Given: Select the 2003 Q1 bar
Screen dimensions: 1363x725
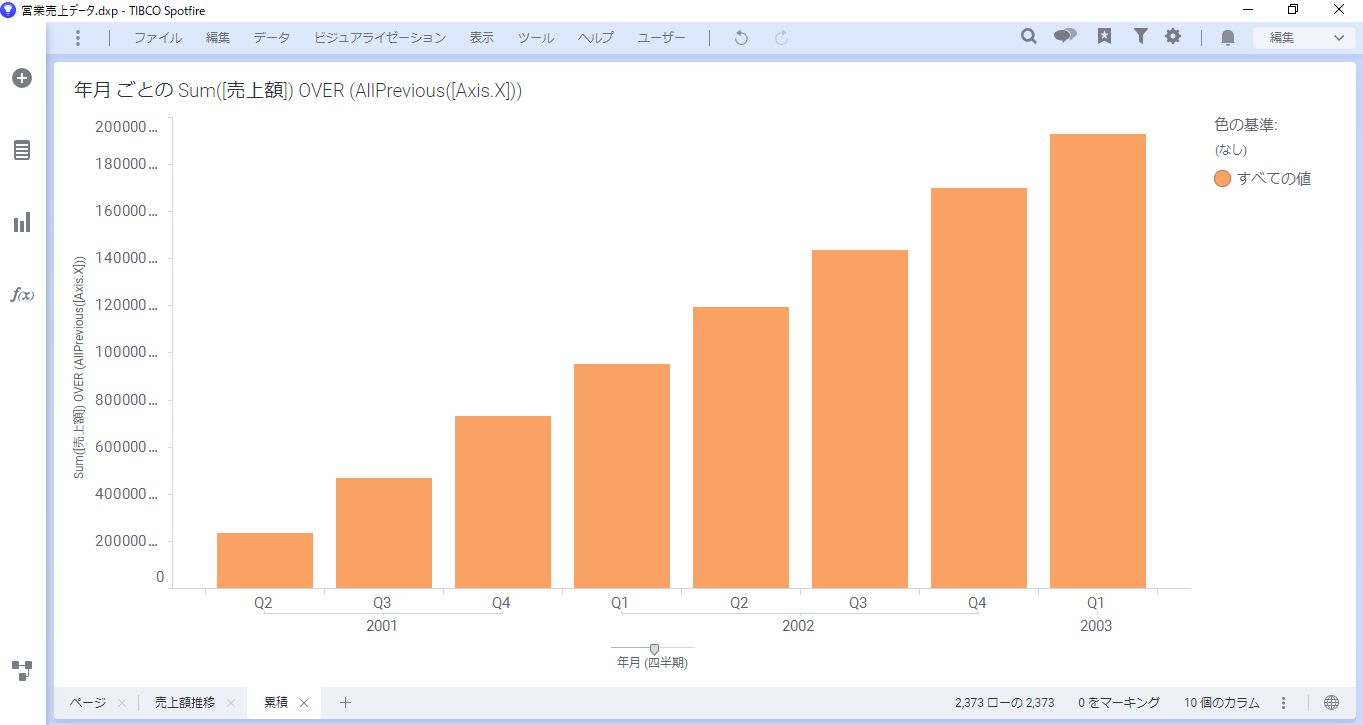Looking at the screenshot, I should tap(1098, 361).
